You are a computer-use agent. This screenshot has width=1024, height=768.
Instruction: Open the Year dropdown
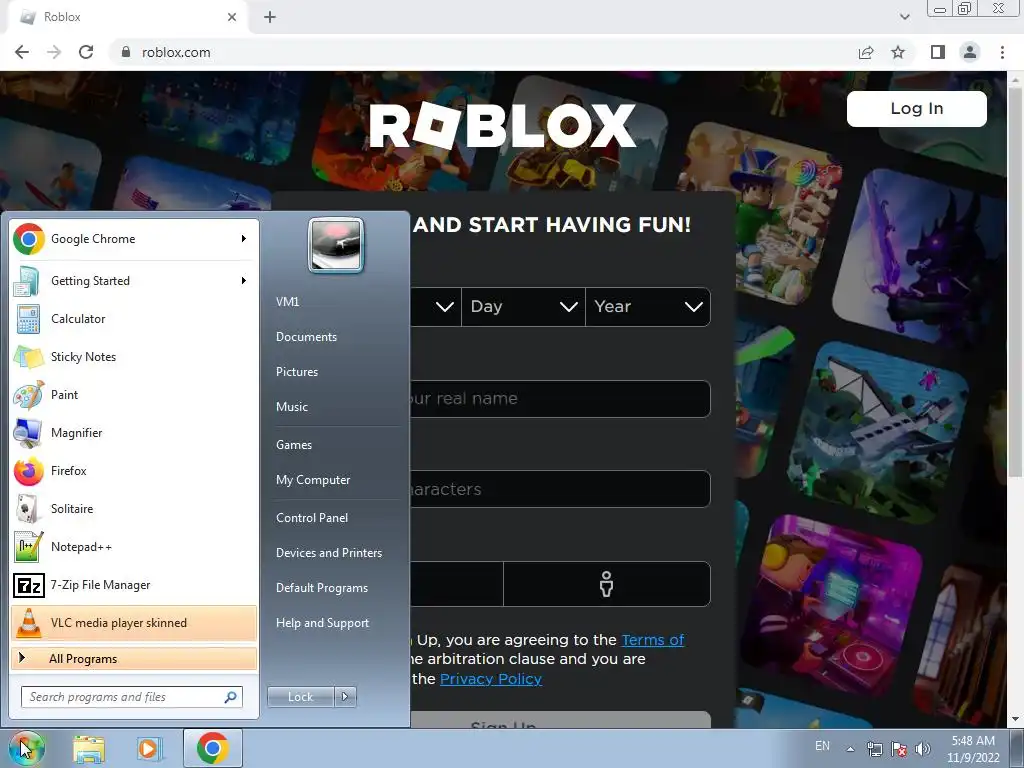(x=648, y=306)
